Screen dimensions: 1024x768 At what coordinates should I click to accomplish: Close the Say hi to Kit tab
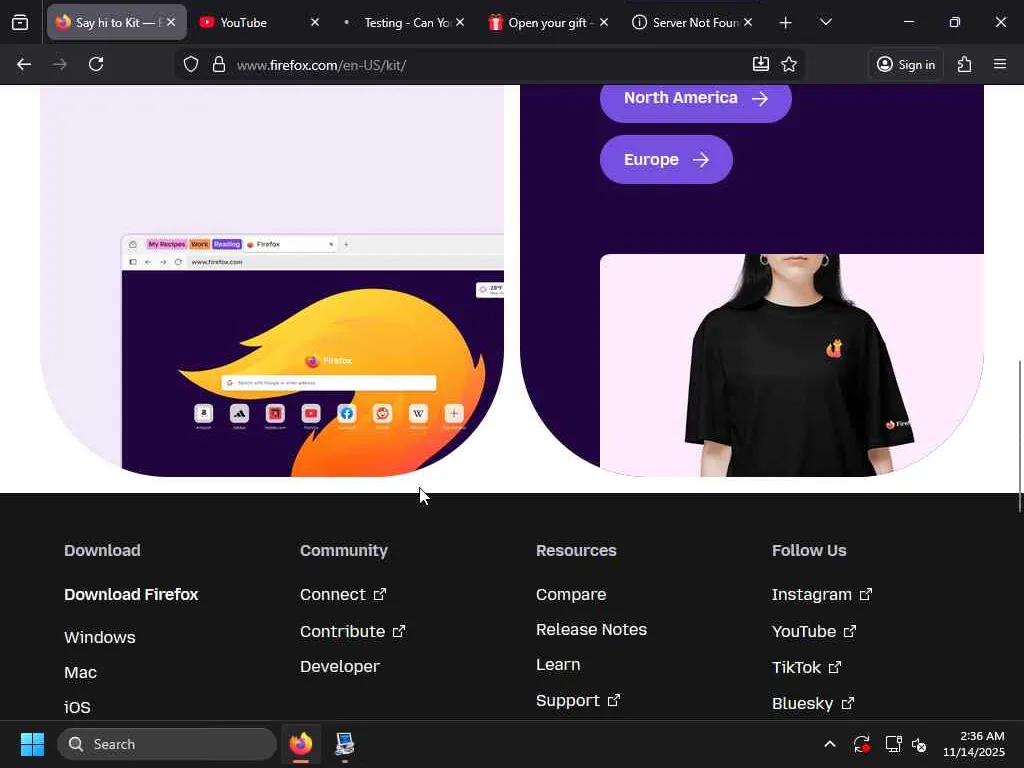point(170,22)
